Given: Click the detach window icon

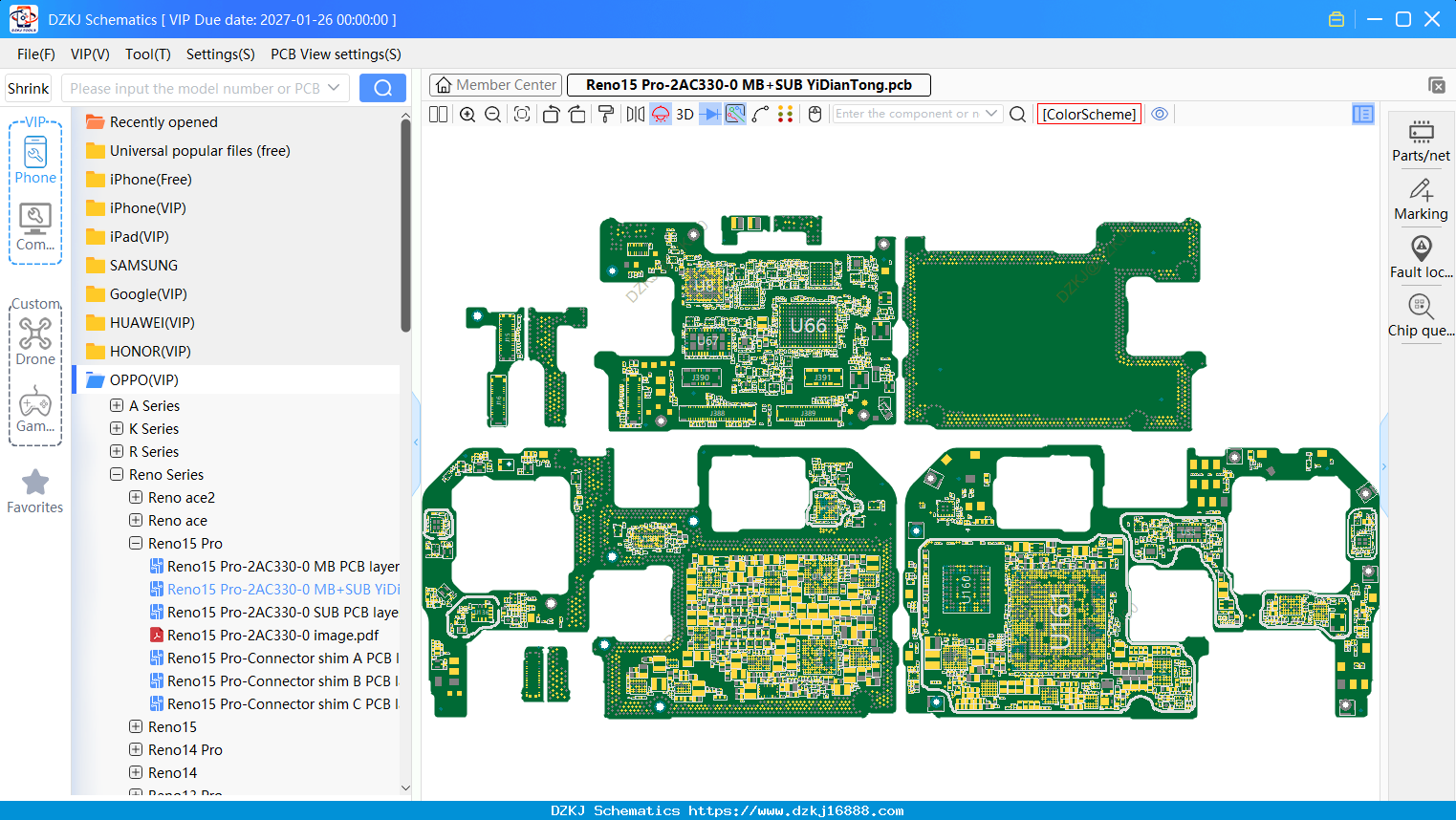Looking at the screenshot, I should click(x=1436, y=85).
